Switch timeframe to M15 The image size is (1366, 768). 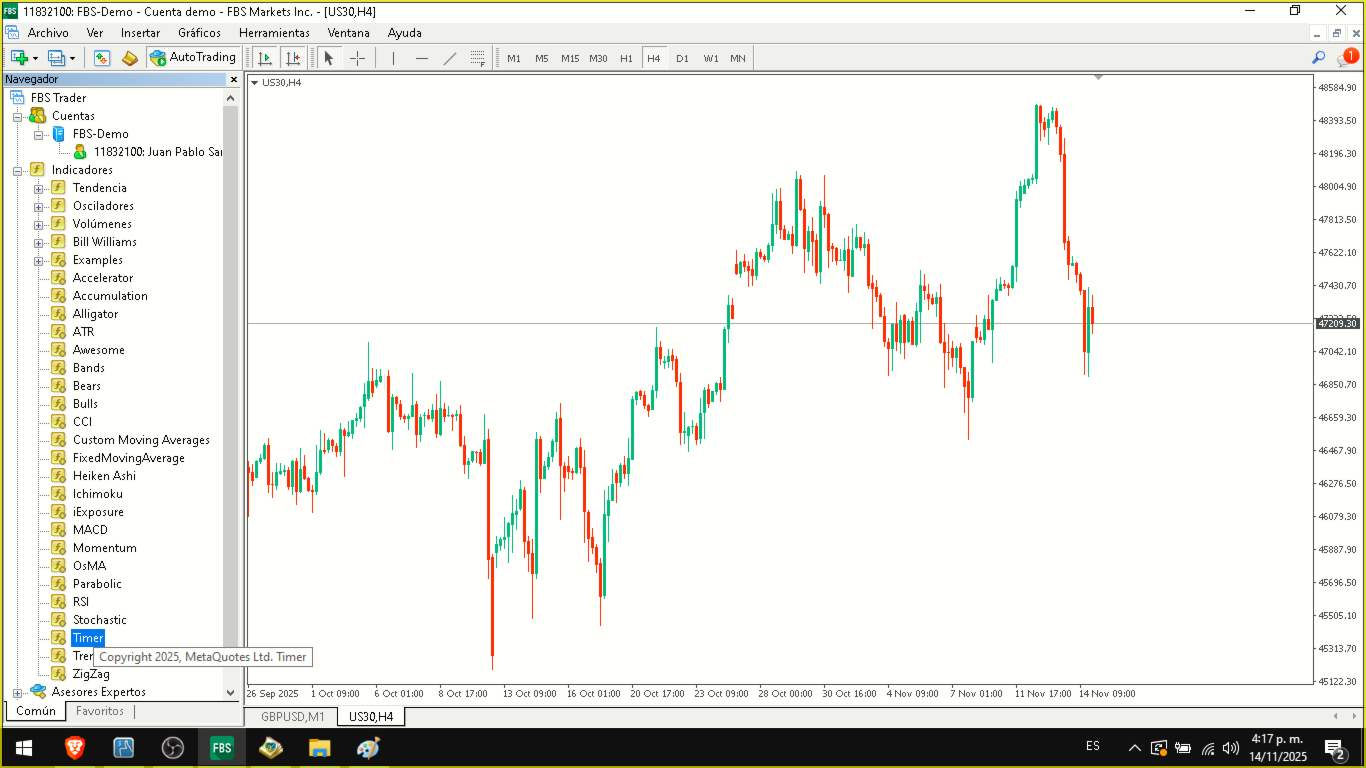tap(570, 58)
